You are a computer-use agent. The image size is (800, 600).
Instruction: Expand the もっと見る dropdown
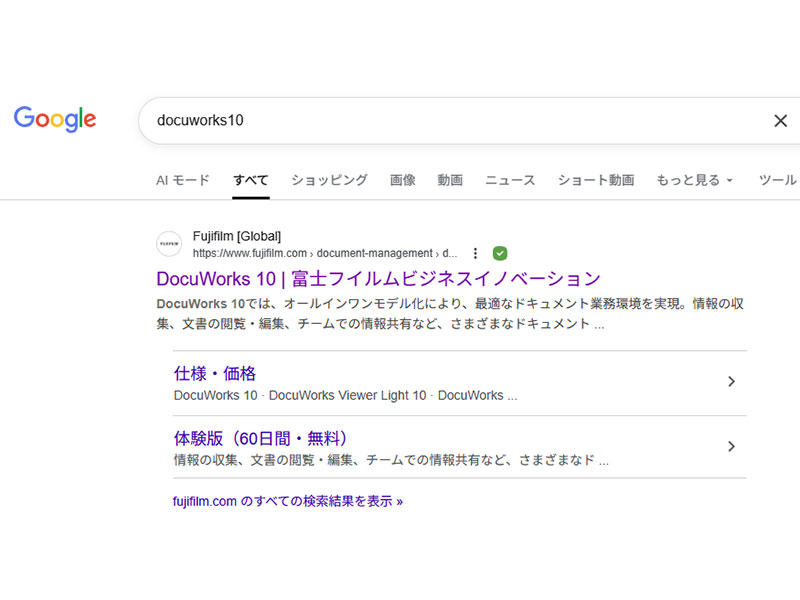pyautogui.click(x=694, y=180)
